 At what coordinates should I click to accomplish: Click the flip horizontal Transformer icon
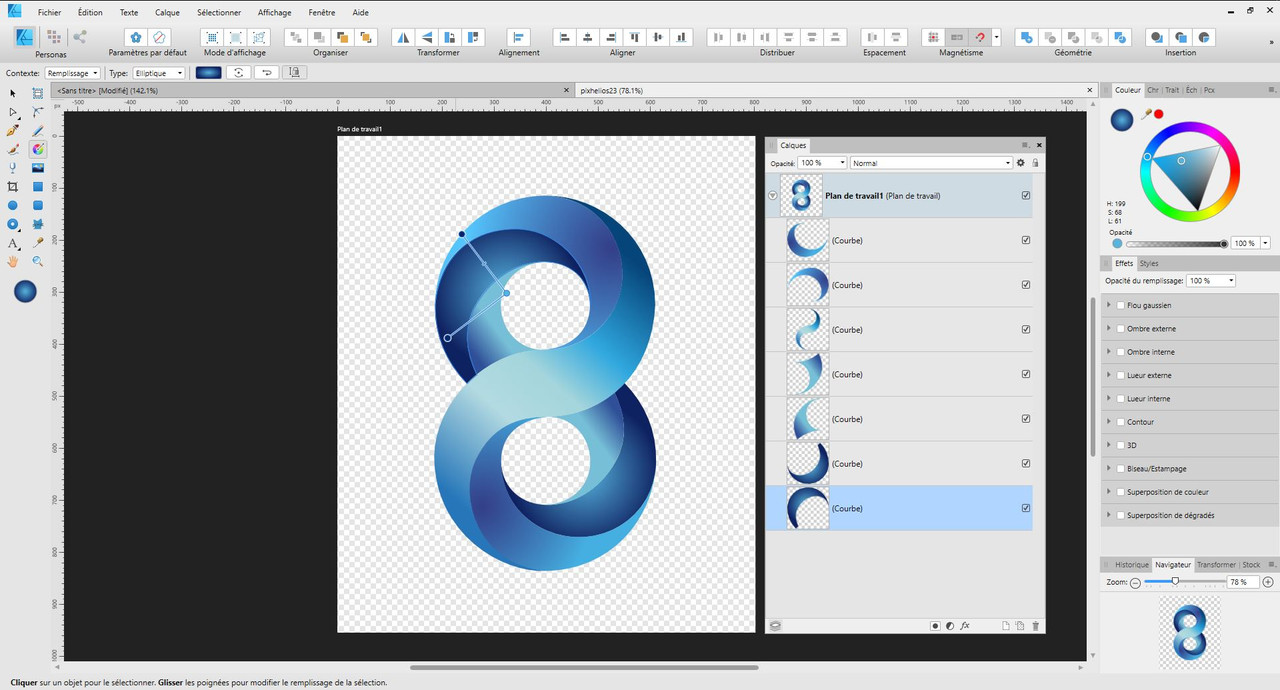pyautogui.click(x=404, y=37)
